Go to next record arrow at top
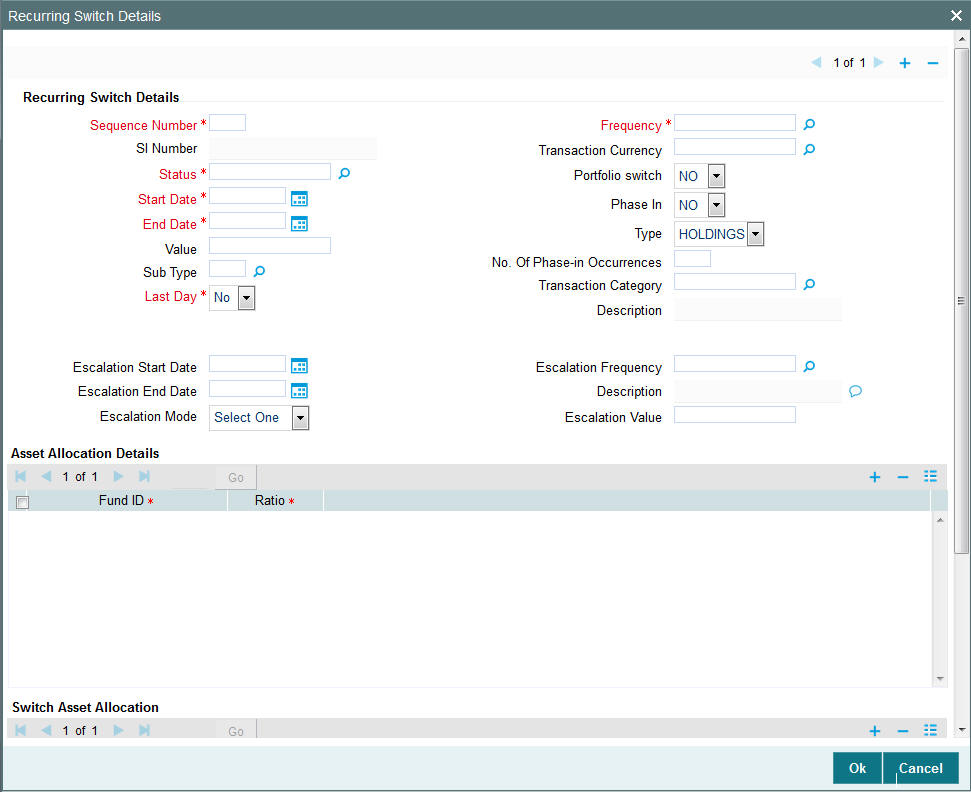The width and height of the screenshot is (971, 792). 878,63
